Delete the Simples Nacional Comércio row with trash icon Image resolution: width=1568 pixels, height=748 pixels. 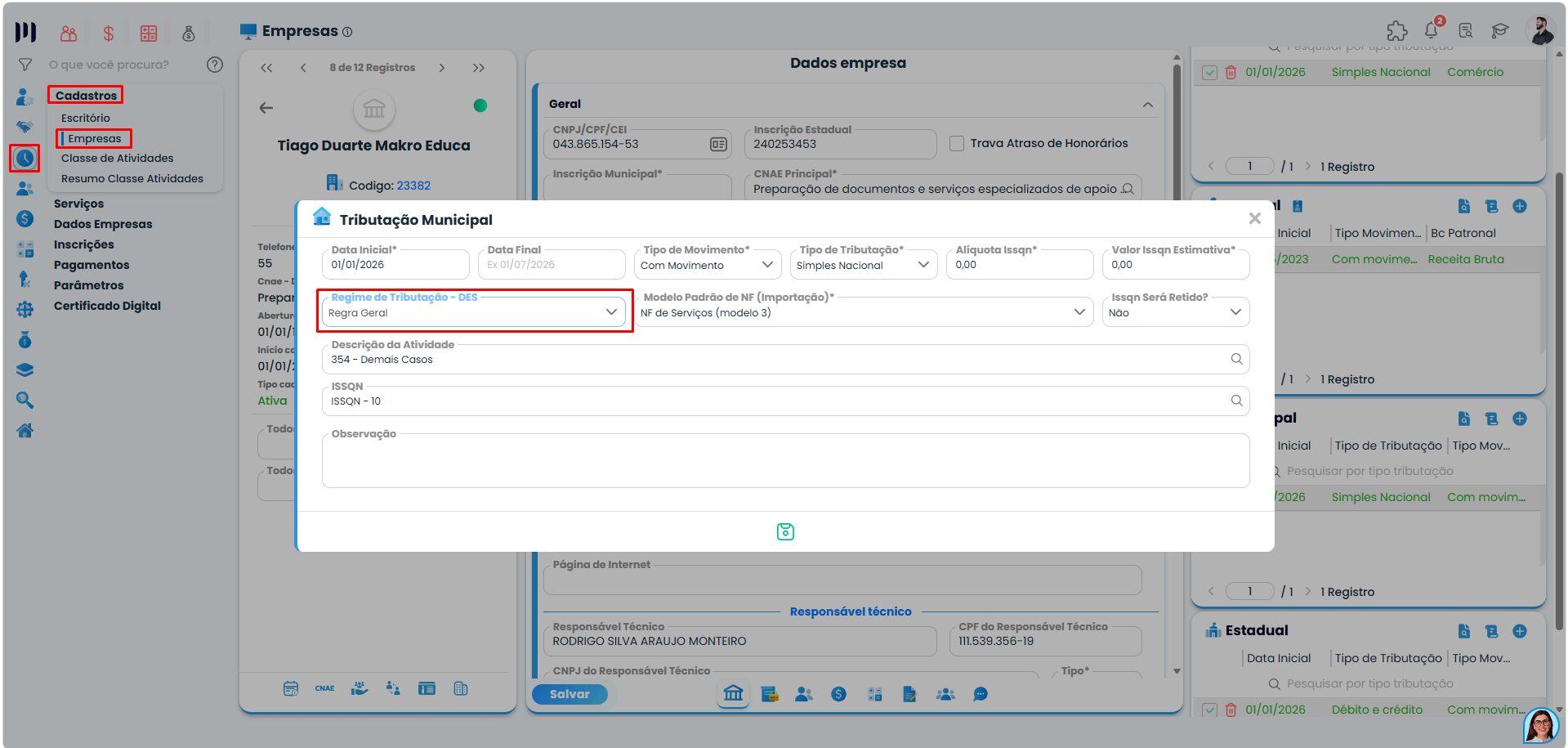(x=1231, y=73)
